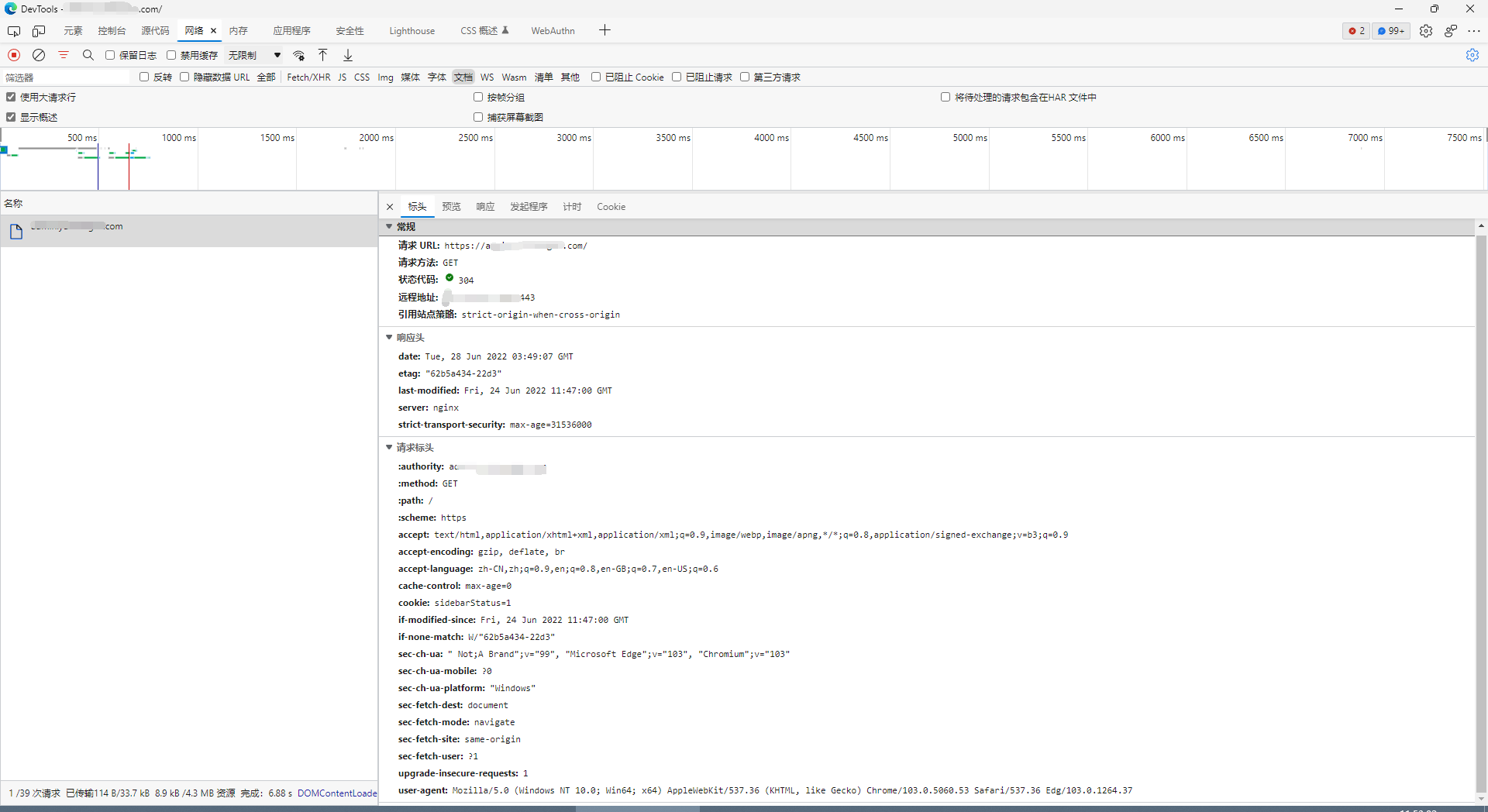Show the 预览 details tab

[451, 207]
